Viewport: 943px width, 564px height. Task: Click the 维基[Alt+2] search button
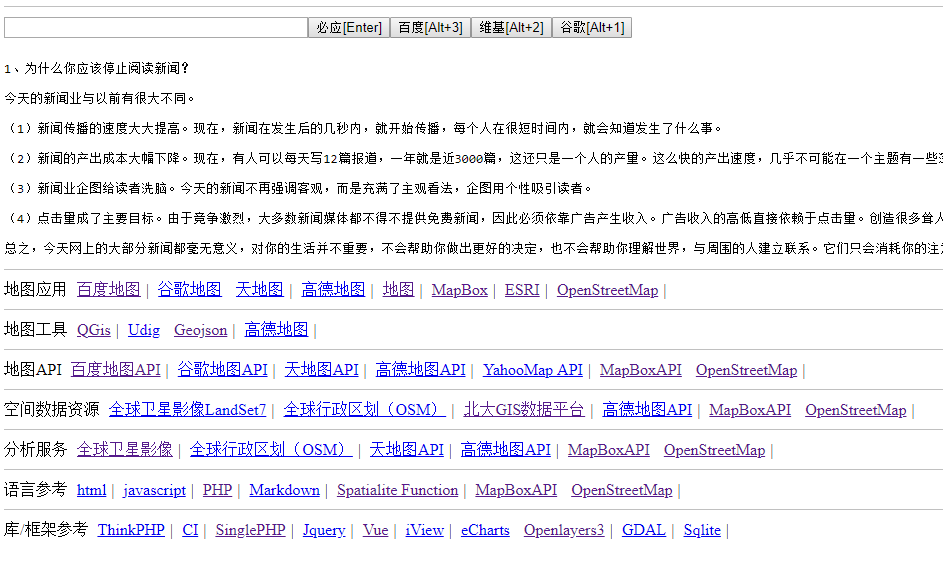(511, 28)
